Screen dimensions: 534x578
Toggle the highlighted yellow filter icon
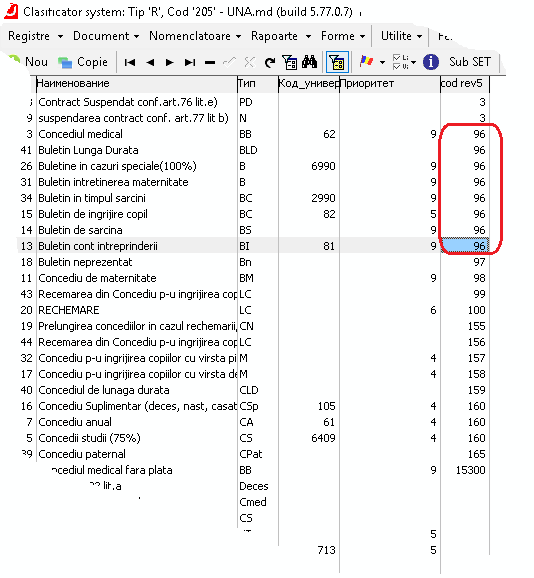[x=337, y=62]
